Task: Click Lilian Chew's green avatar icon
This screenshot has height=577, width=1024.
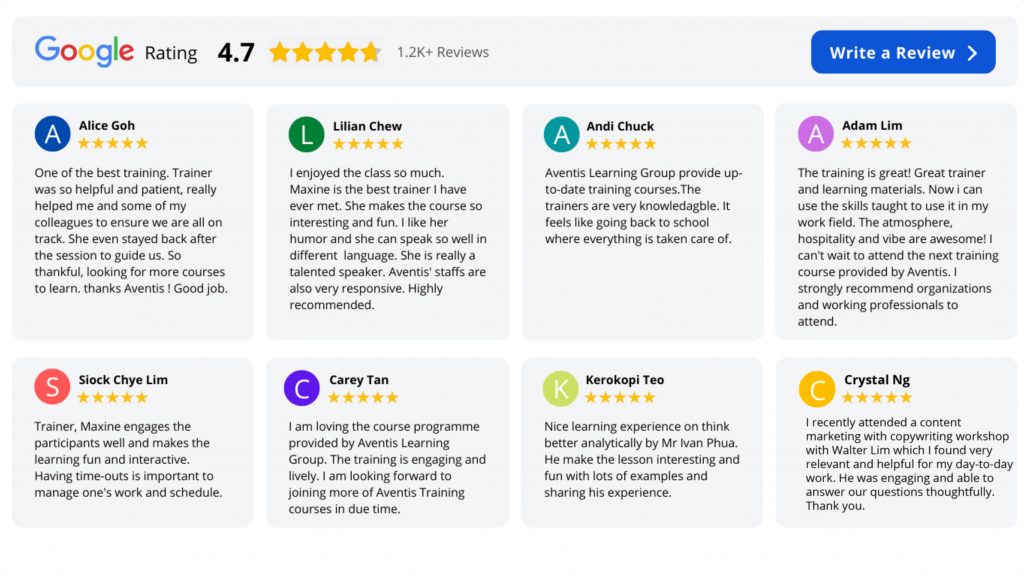Action: pyautogui.click(x=306, y=134)
